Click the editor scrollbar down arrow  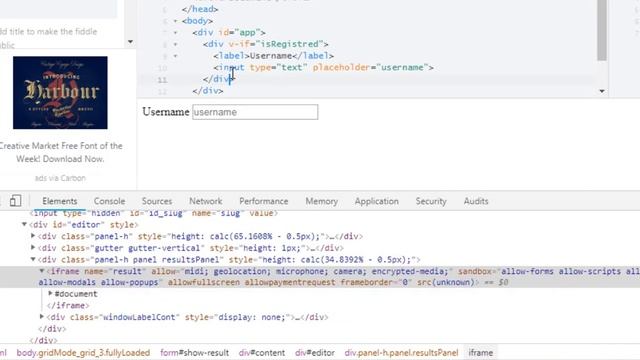coord(602,91)
